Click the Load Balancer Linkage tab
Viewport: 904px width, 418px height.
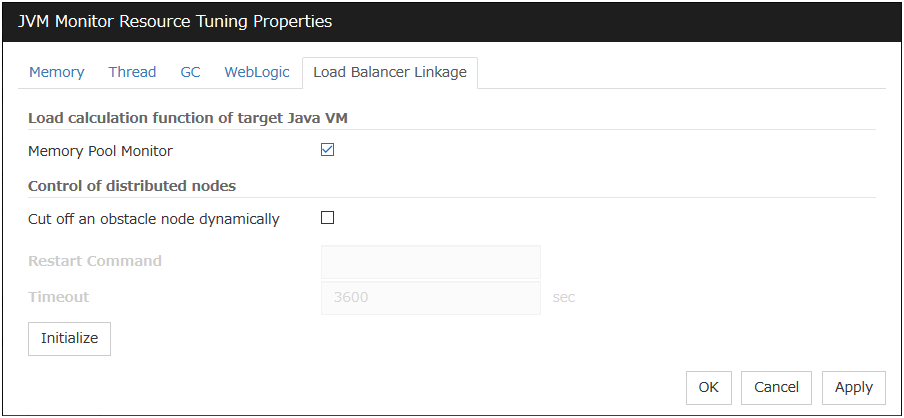point(389,72)
